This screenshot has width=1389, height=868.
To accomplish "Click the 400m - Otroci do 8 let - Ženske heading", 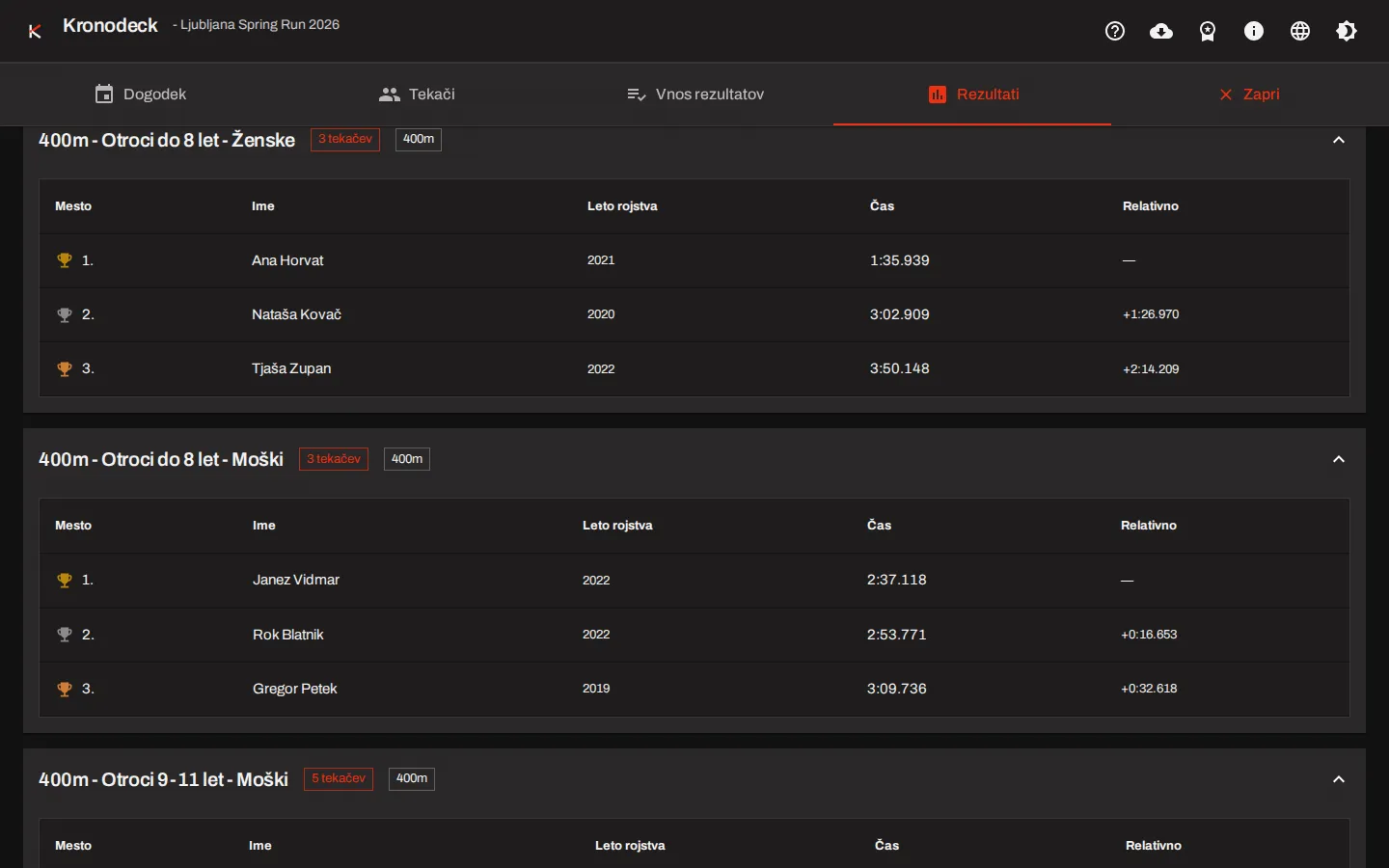I will point(167,140).
